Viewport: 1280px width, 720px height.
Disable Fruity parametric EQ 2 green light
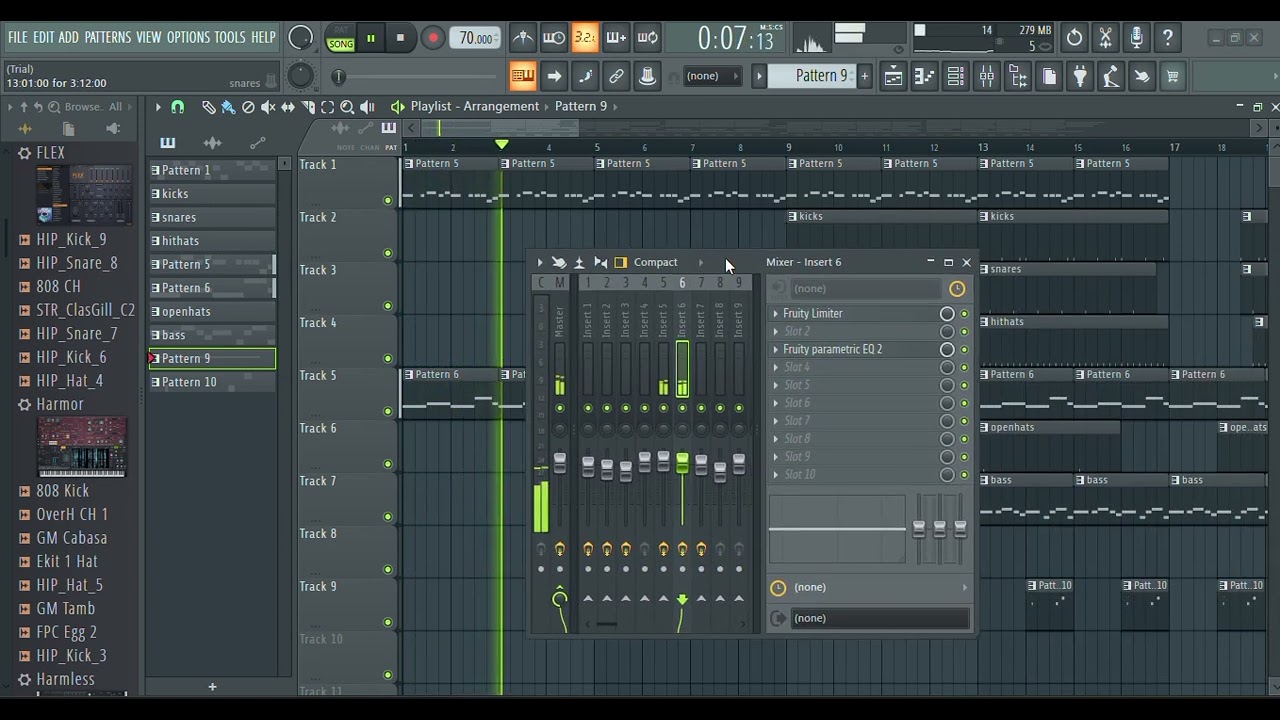(x=964, y=350)
